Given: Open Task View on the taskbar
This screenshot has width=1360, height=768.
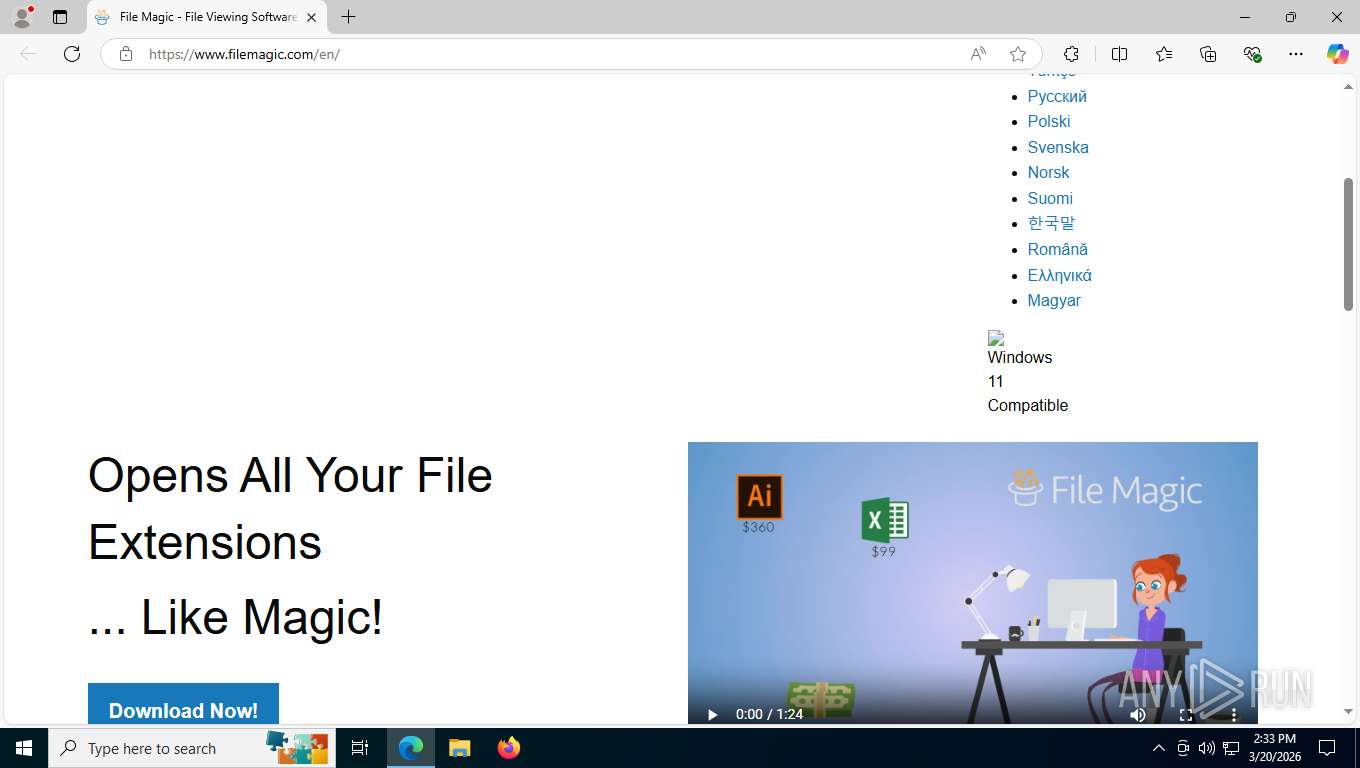Looking at the screenshot, I should tap(360, 748).
